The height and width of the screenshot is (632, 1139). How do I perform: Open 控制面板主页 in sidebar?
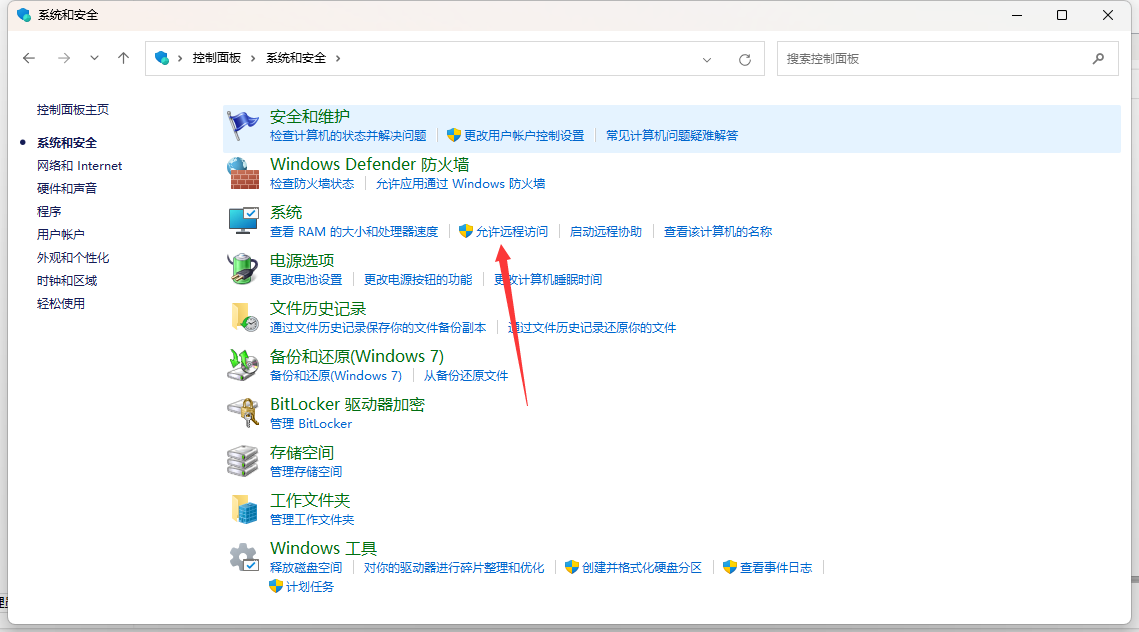73,110
